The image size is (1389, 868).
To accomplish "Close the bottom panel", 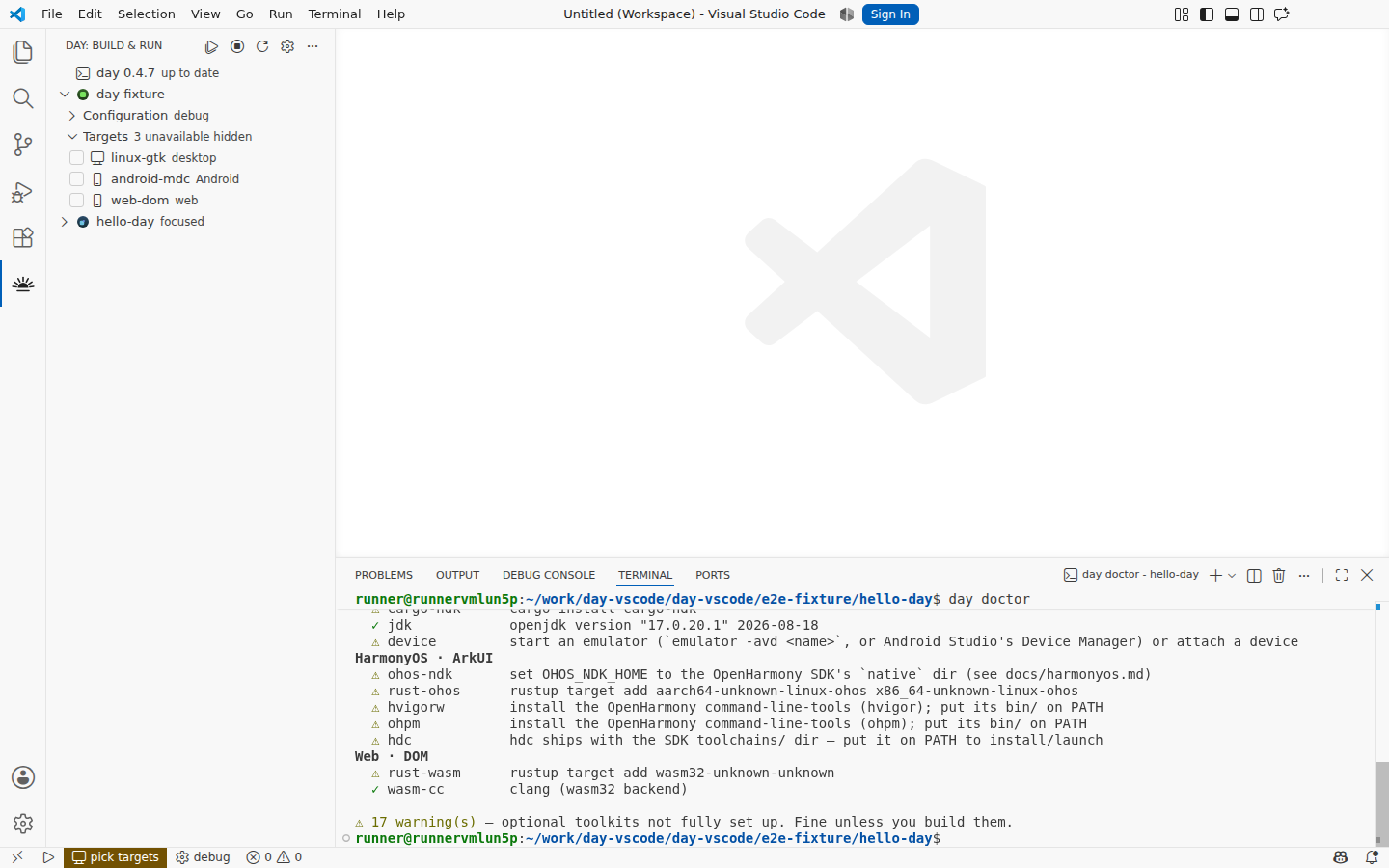I will coord(1367,575).
